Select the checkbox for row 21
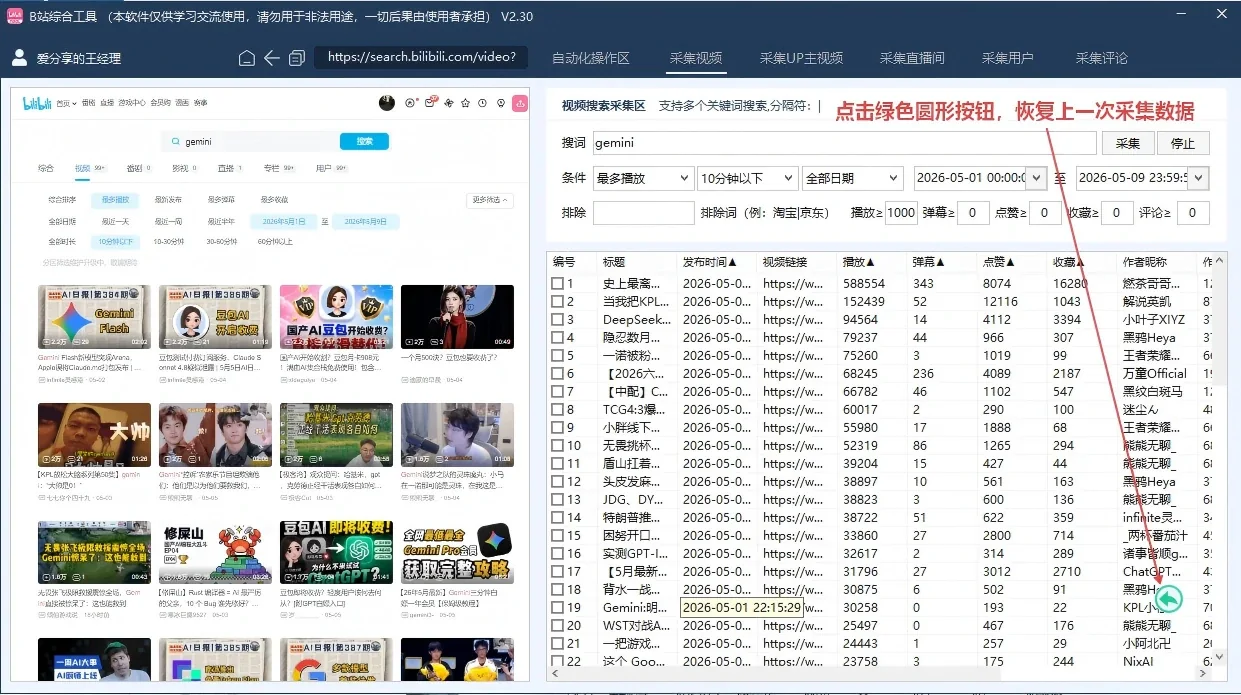Image resolution: width=1241 pixels, height=695 pixels. [557, 644]
